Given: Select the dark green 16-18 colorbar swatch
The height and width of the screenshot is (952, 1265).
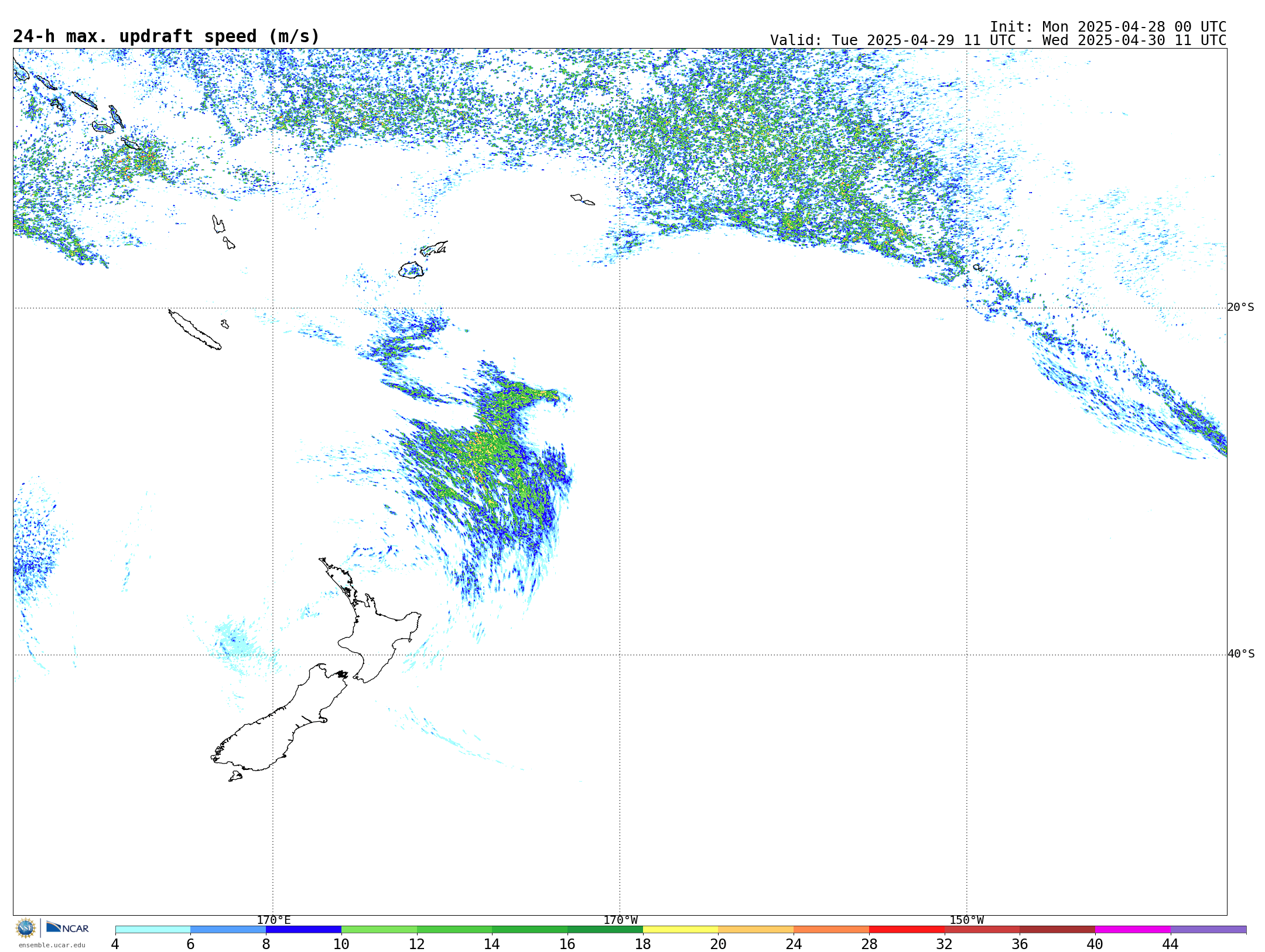Looking at the screenshot, I should [605, 929].
